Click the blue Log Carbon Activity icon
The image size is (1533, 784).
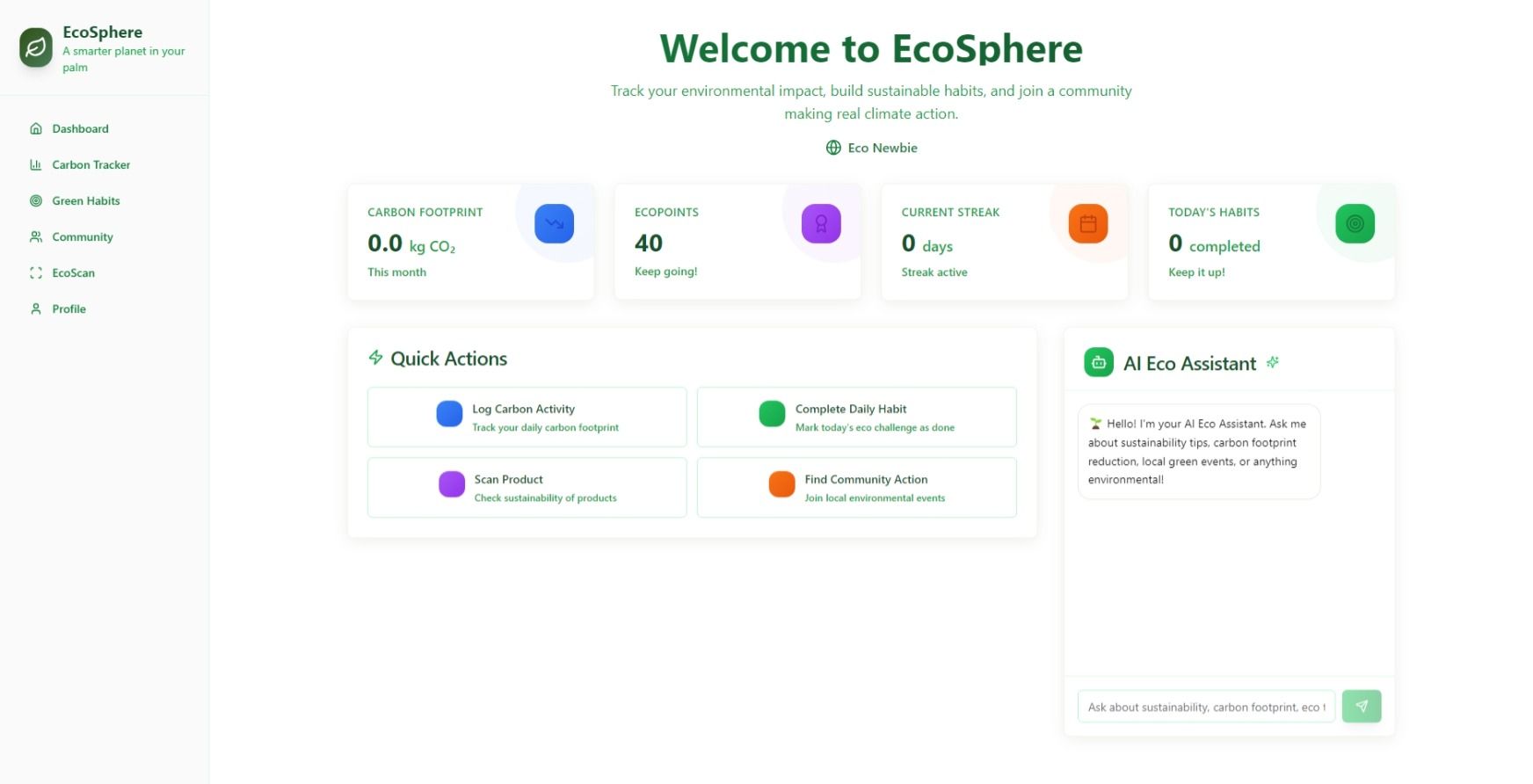click(x=449, y=413)
